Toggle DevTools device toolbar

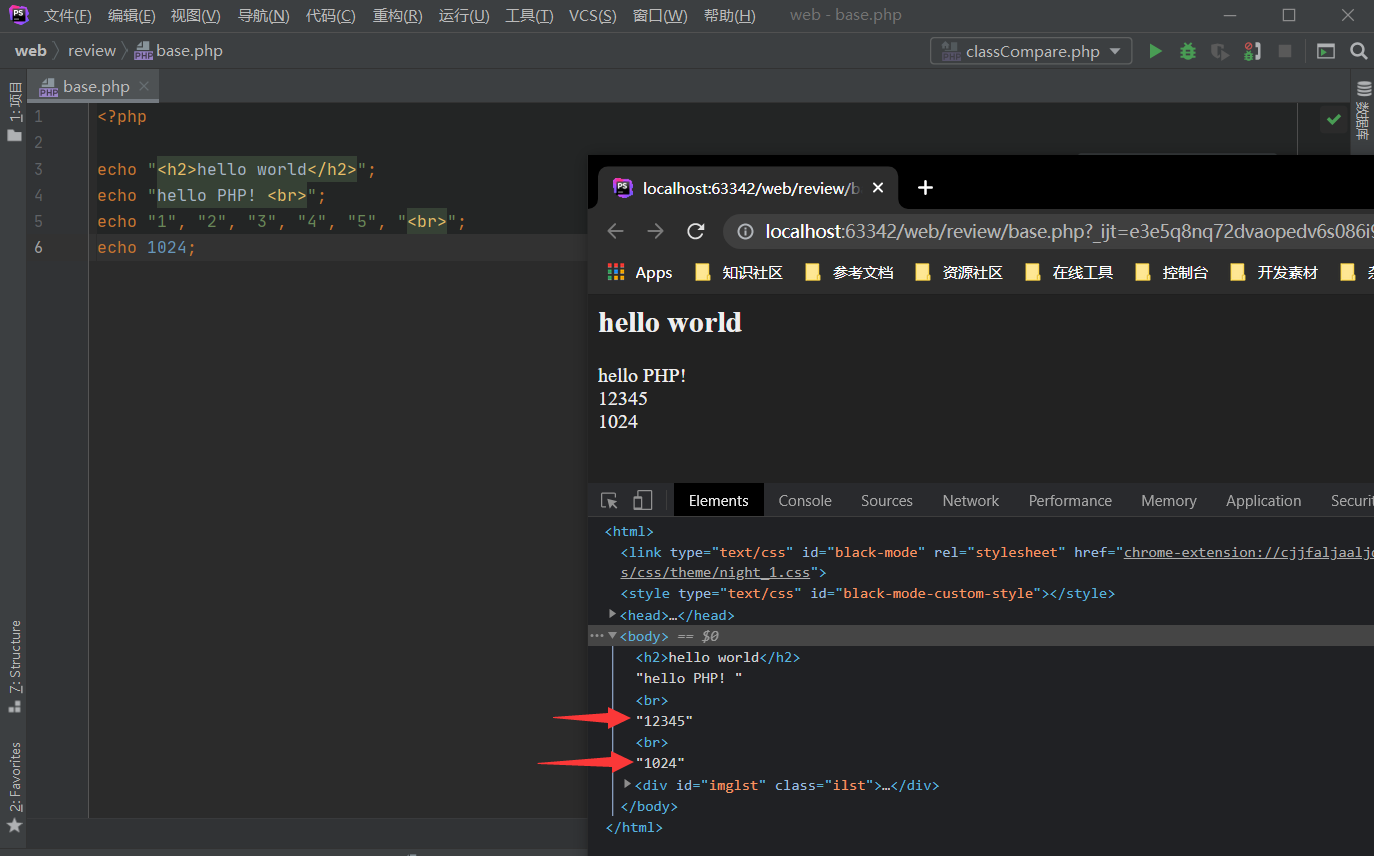pos(642,501)
